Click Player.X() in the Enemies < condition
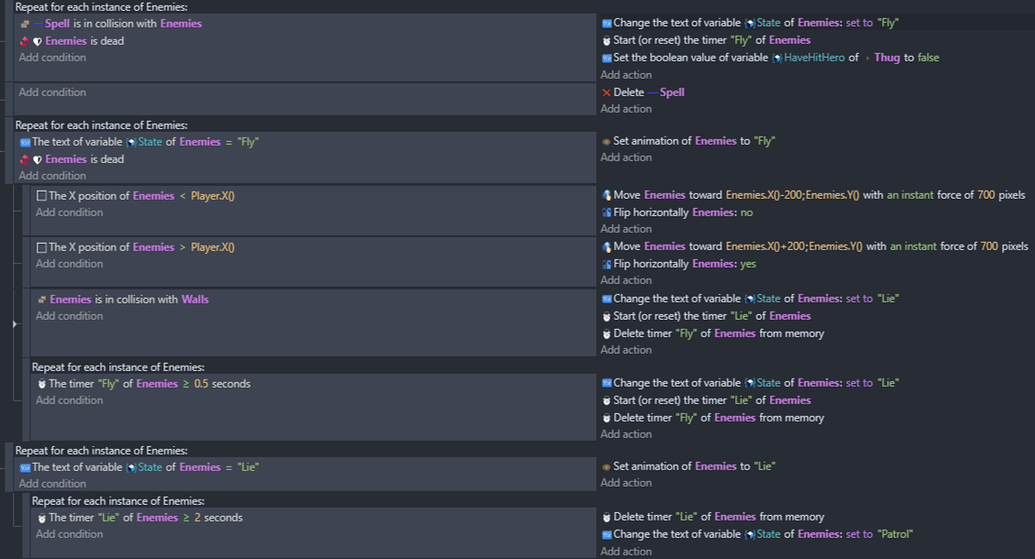 click(x=213, y=196)
